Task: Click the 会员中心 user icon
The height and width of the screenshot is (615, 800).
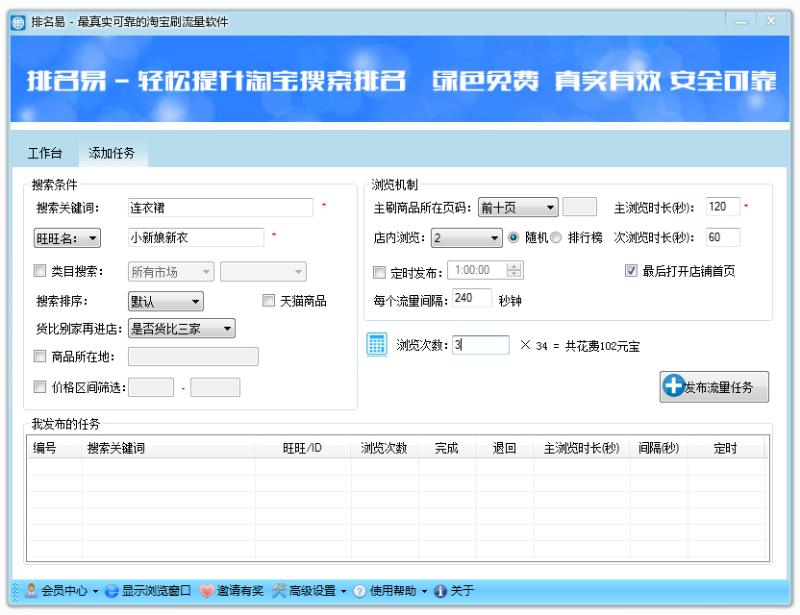Action: point(31,591)
